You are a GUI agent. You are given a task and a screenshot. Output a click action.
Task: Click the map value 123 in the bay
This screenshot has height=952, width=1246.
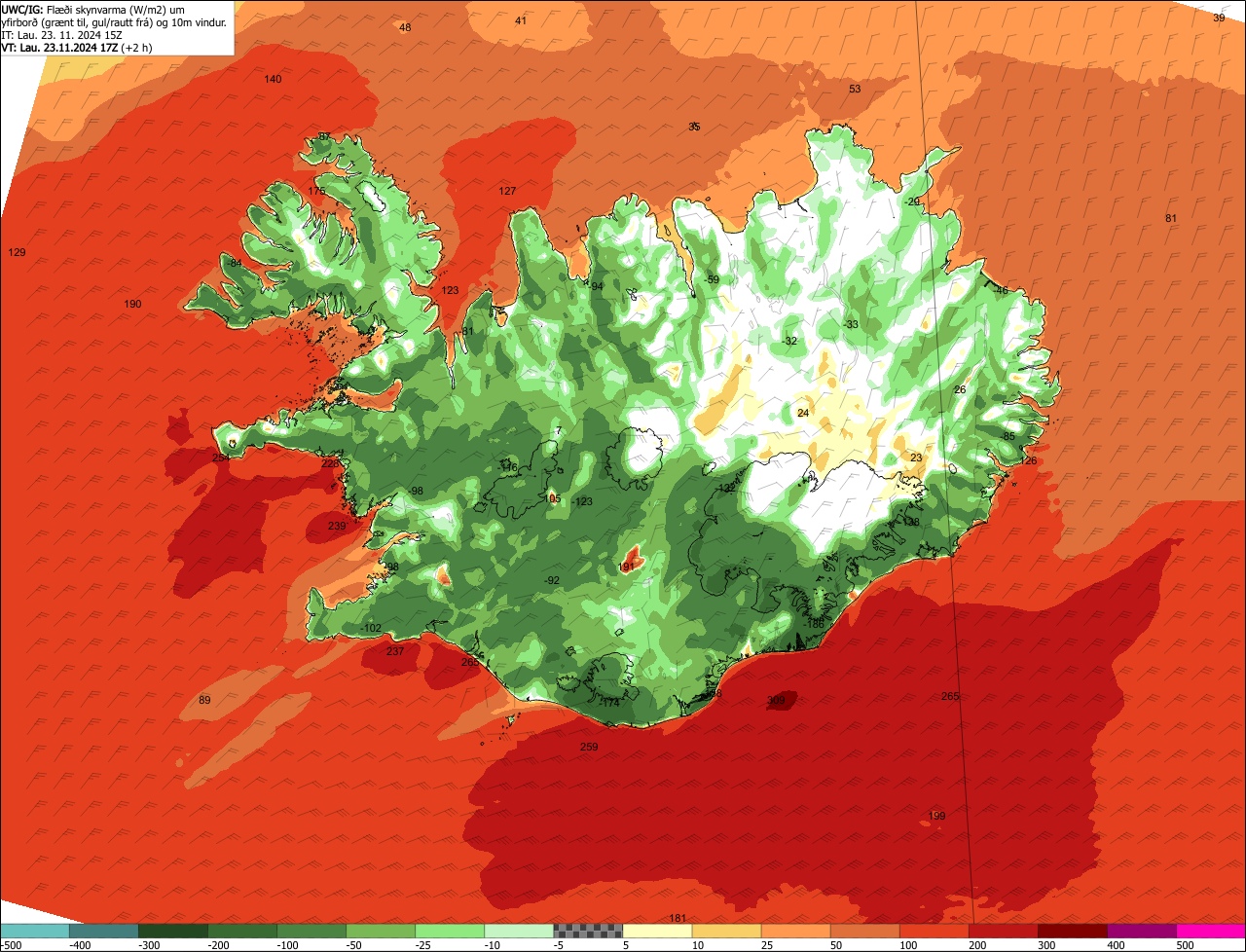[x=450, y=290]
